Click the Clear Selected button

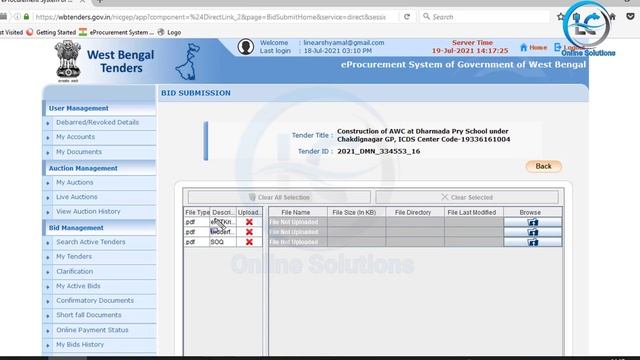(x=467, y=197)
